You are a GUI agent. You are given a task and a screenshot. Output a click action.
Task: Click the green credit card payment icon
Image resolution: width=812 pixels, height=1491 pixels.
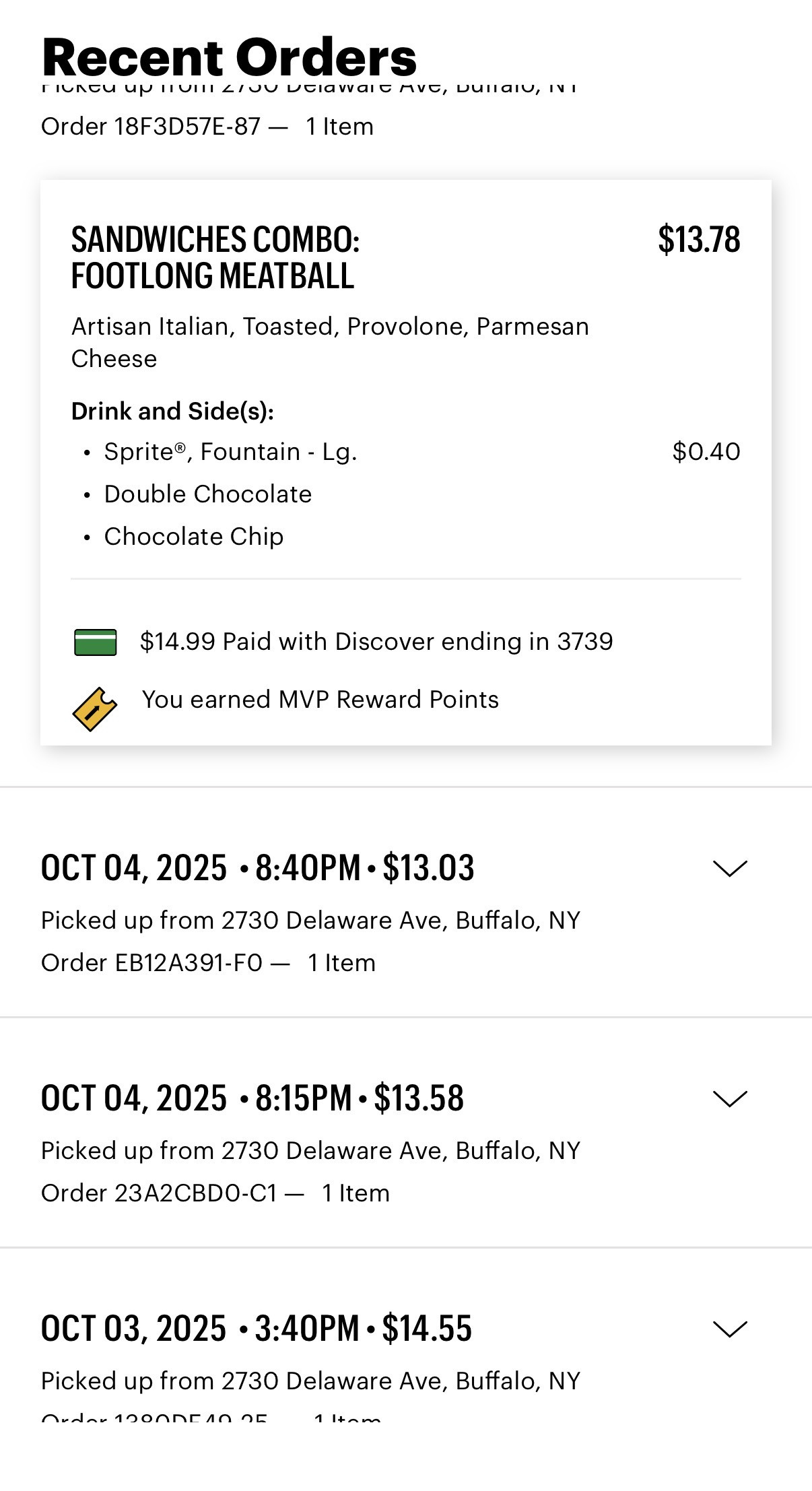[x=95, y=642]
